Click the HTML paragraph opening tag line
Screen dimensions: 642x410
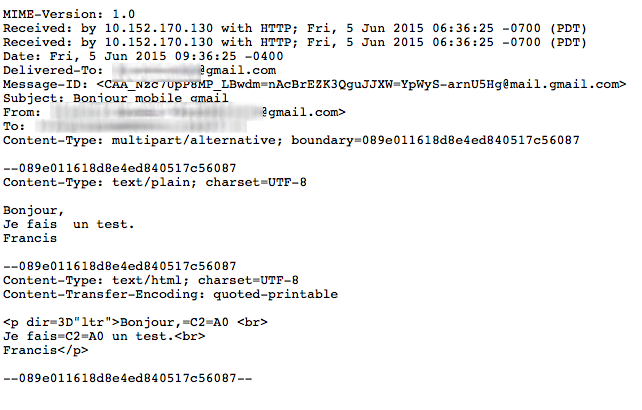click(x=135, y=322)
